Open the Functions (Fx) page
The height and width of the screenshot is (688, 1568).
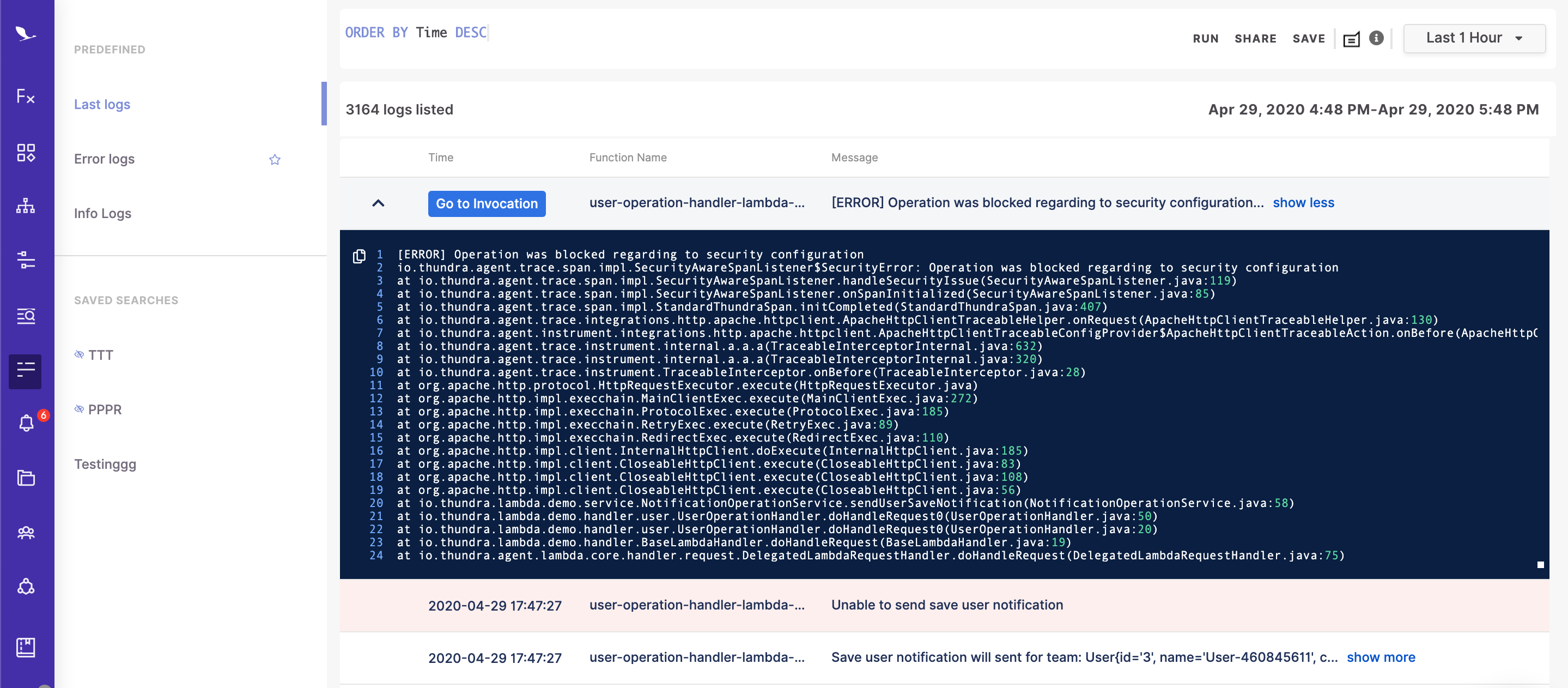click(x=26, y=95)
